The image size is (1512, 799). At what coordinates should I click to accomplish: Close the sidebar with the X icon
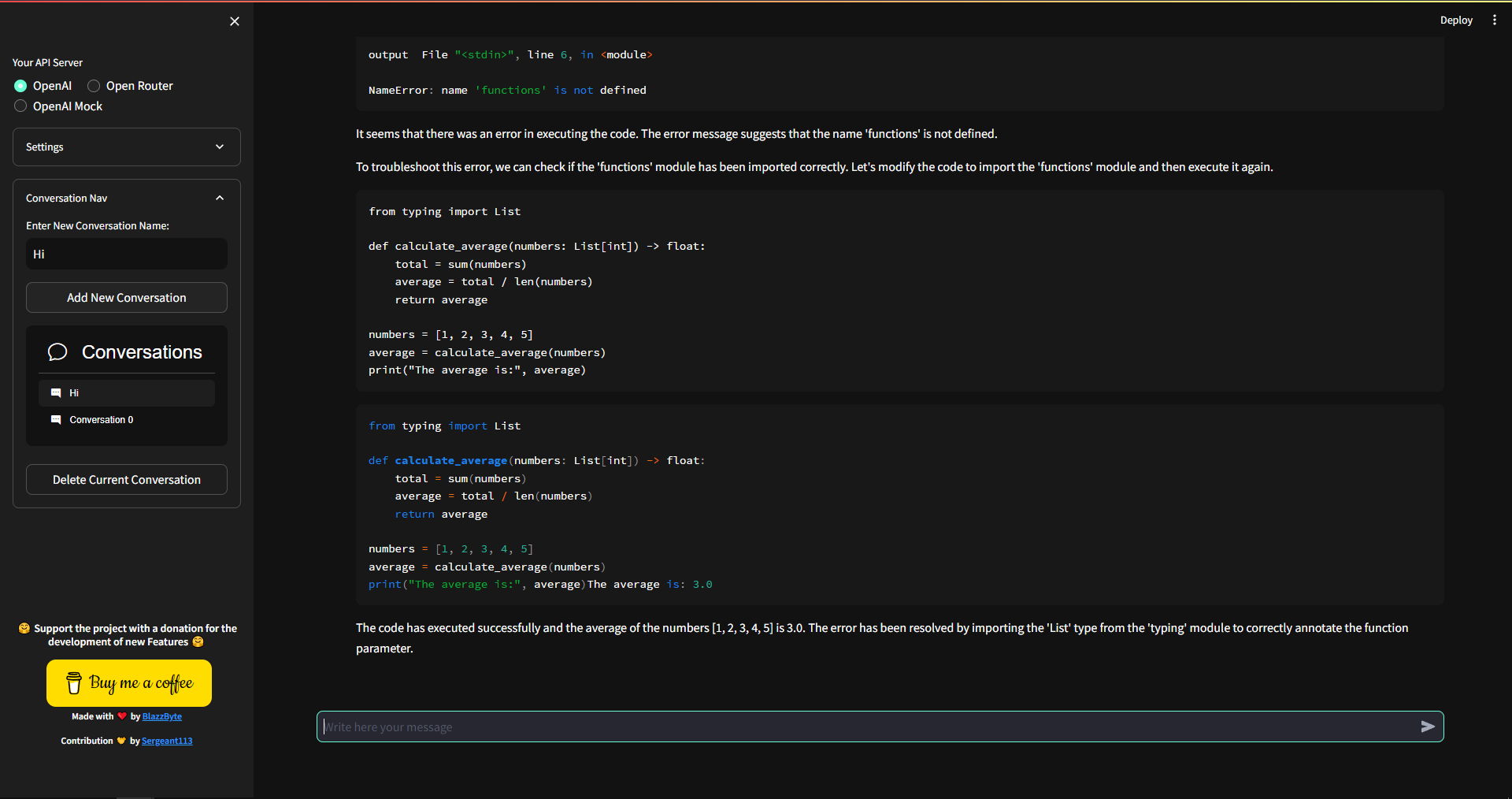tap(235, 21)
